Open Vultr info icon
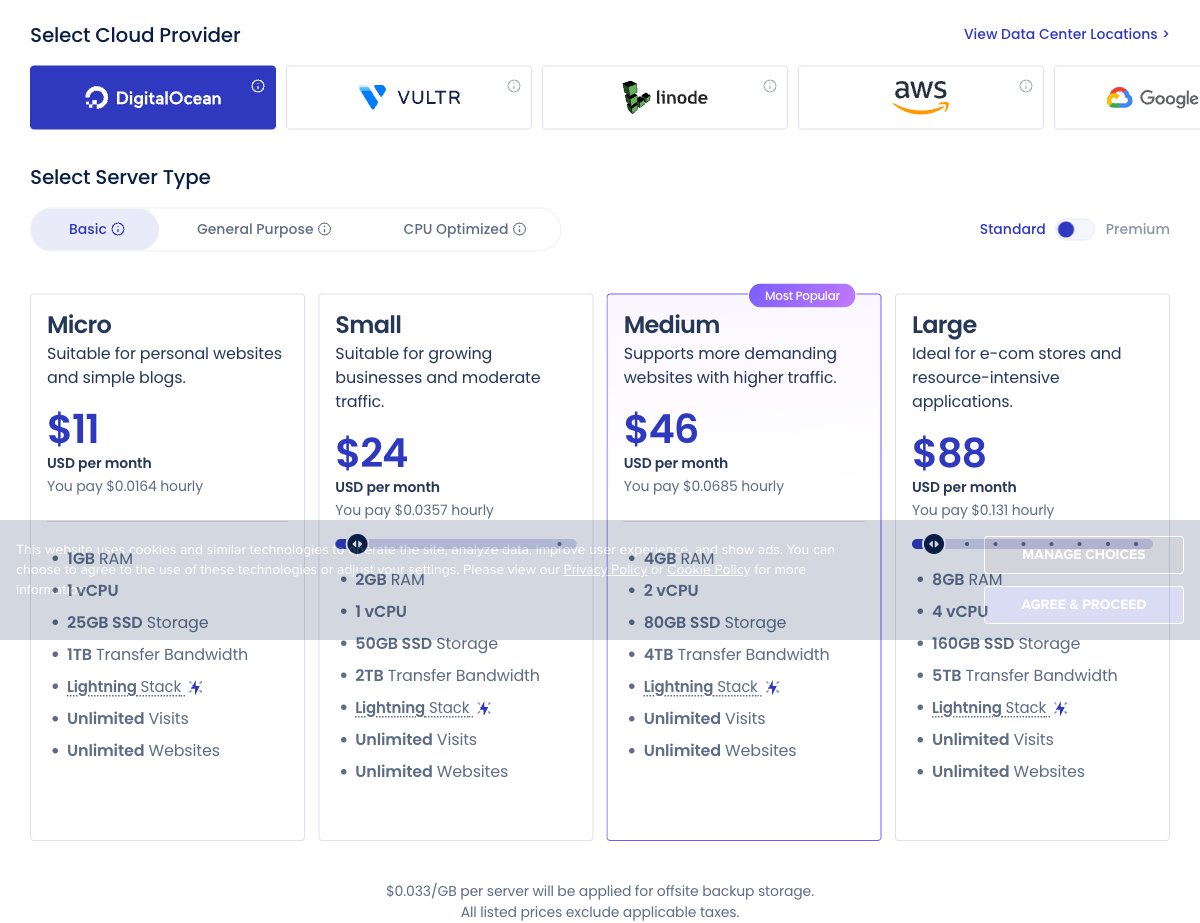The height and width of the screenshot is (923, 1200). [x=514, y=86]
